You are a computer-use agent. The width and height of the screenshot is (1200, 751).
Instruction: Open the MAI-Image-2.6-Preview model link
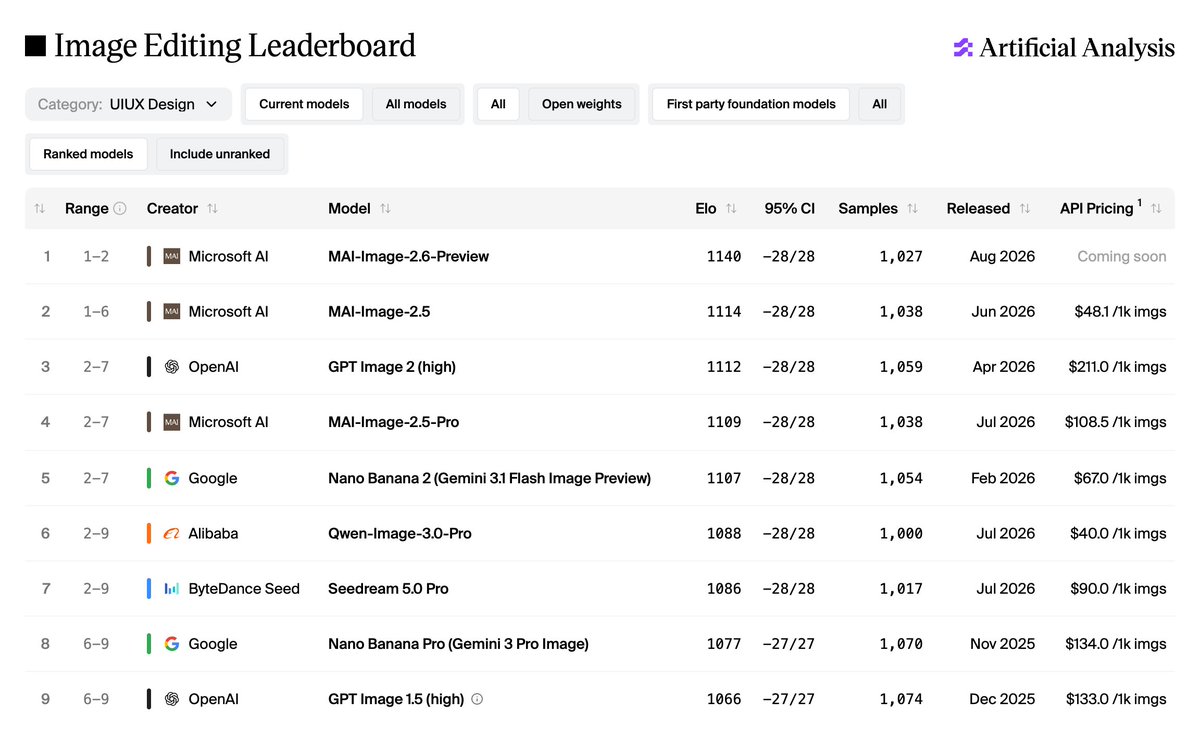[408, 256]
